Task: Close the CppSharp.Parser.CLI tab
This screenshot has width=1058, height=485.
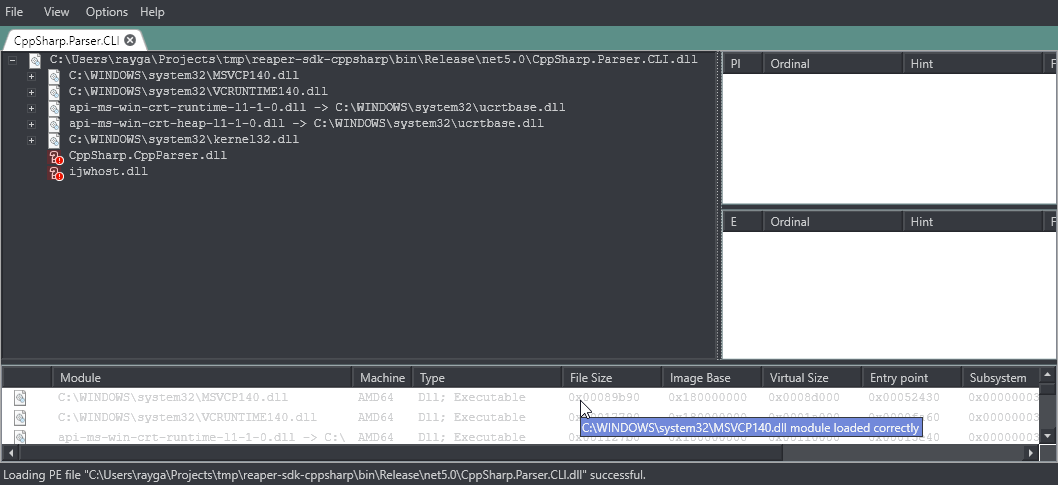Action: coord(130,40)
